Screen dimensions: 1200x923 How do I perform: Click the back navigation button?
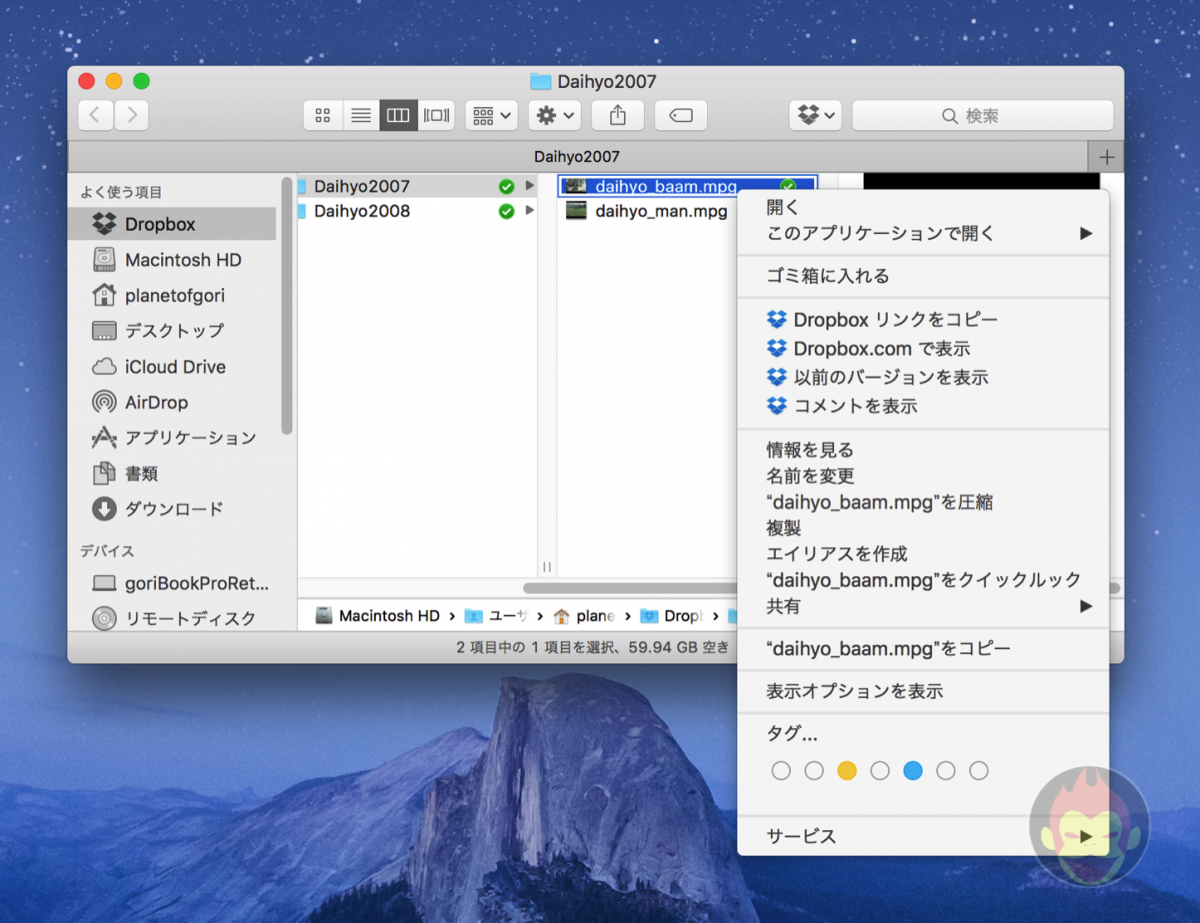(x=95, y=115)
